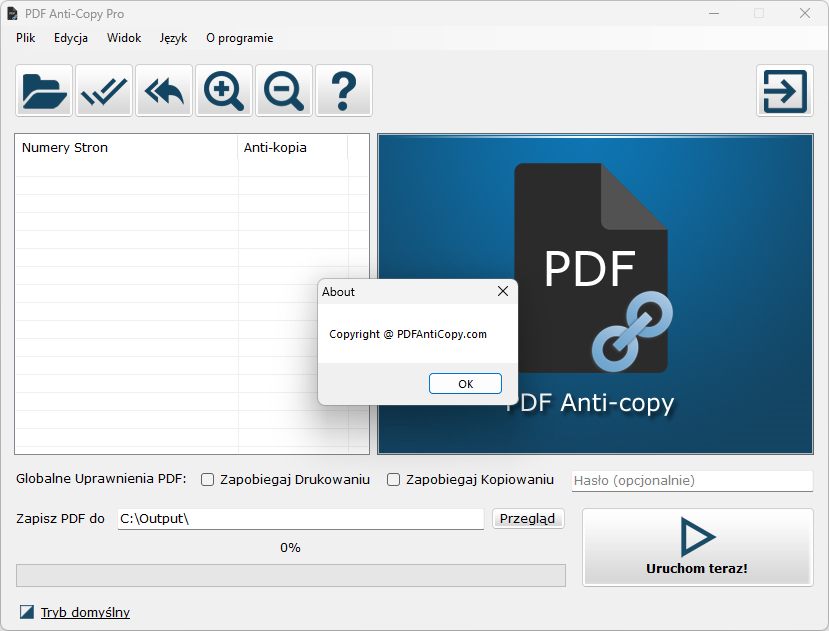The height and width of the screenshot is (631, 829).
Task: Open the Plik menu
Action: 25,38
